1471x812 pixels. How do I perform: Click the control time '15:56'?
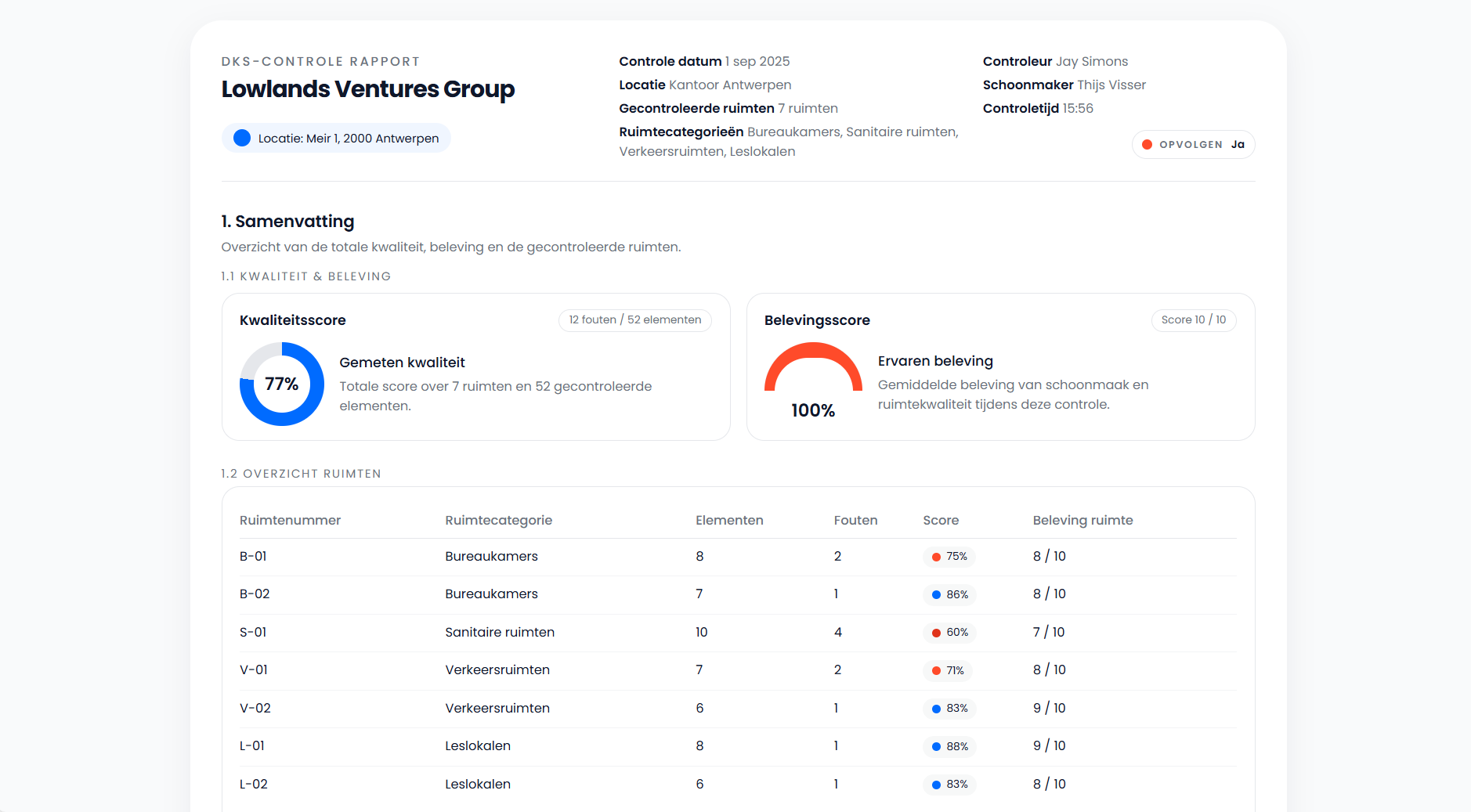(1078, 108)
